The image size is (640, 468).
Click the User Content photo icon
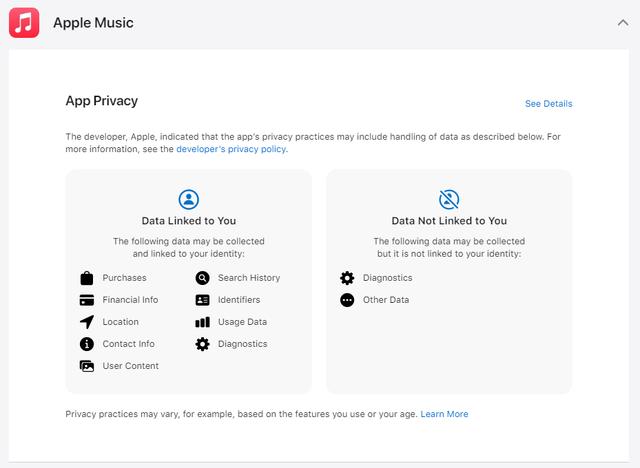point(87,366)
